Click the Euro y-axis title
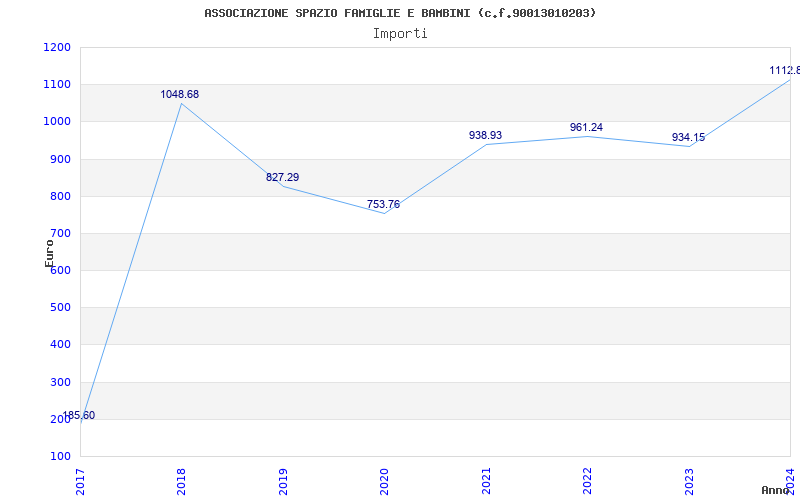Viewport: 800px width, 500px height. 49,254
